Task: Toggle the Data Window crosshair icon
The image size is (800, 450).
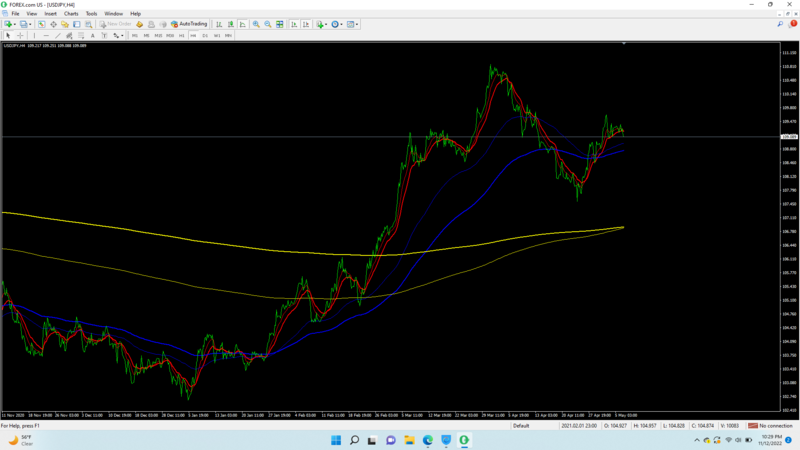Action: point(53,24)
